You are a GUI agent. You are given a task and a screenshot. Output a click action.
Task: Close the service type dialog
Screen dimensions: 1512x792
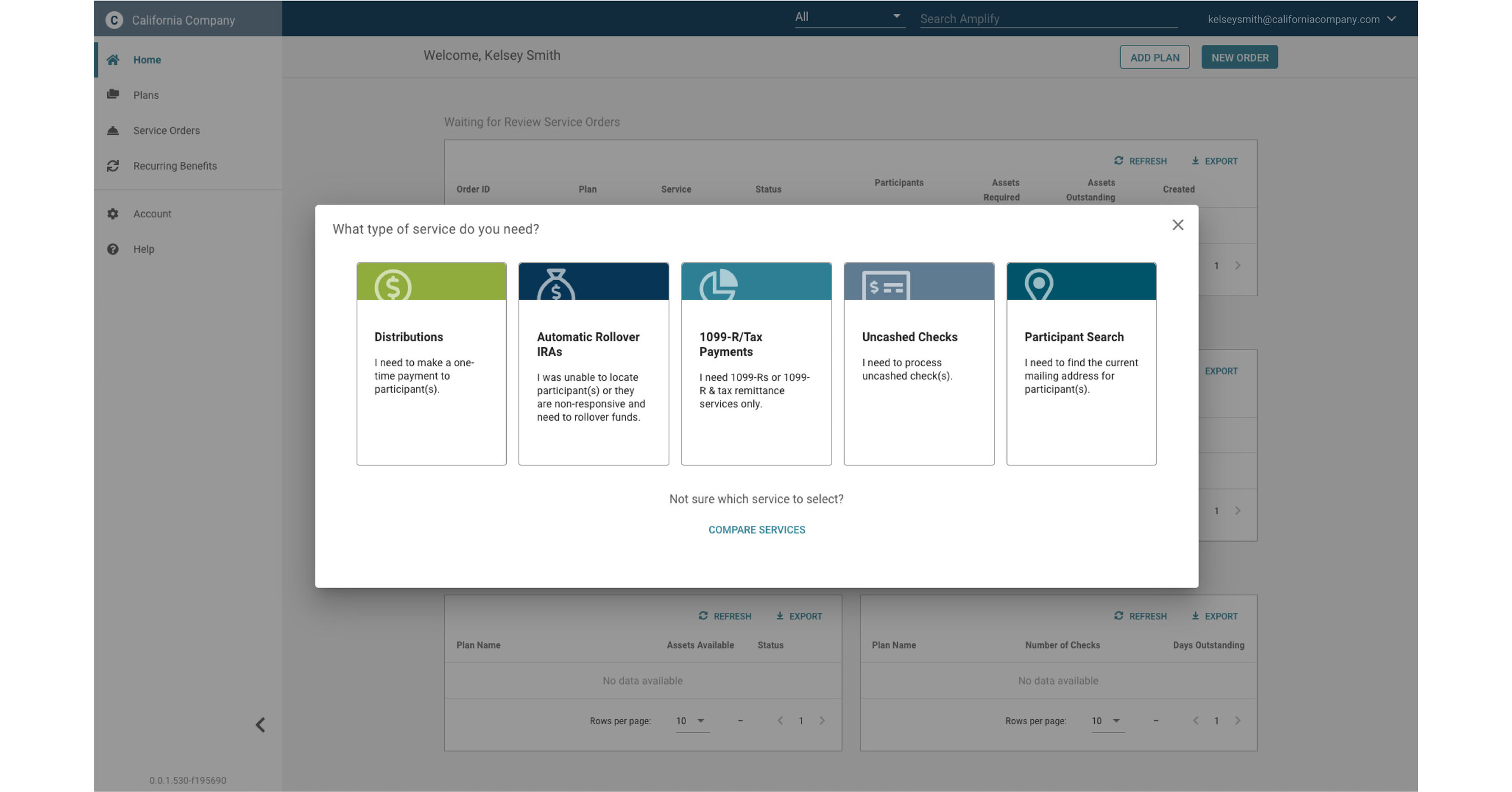pyautogui.click(x=1178, y=225)
